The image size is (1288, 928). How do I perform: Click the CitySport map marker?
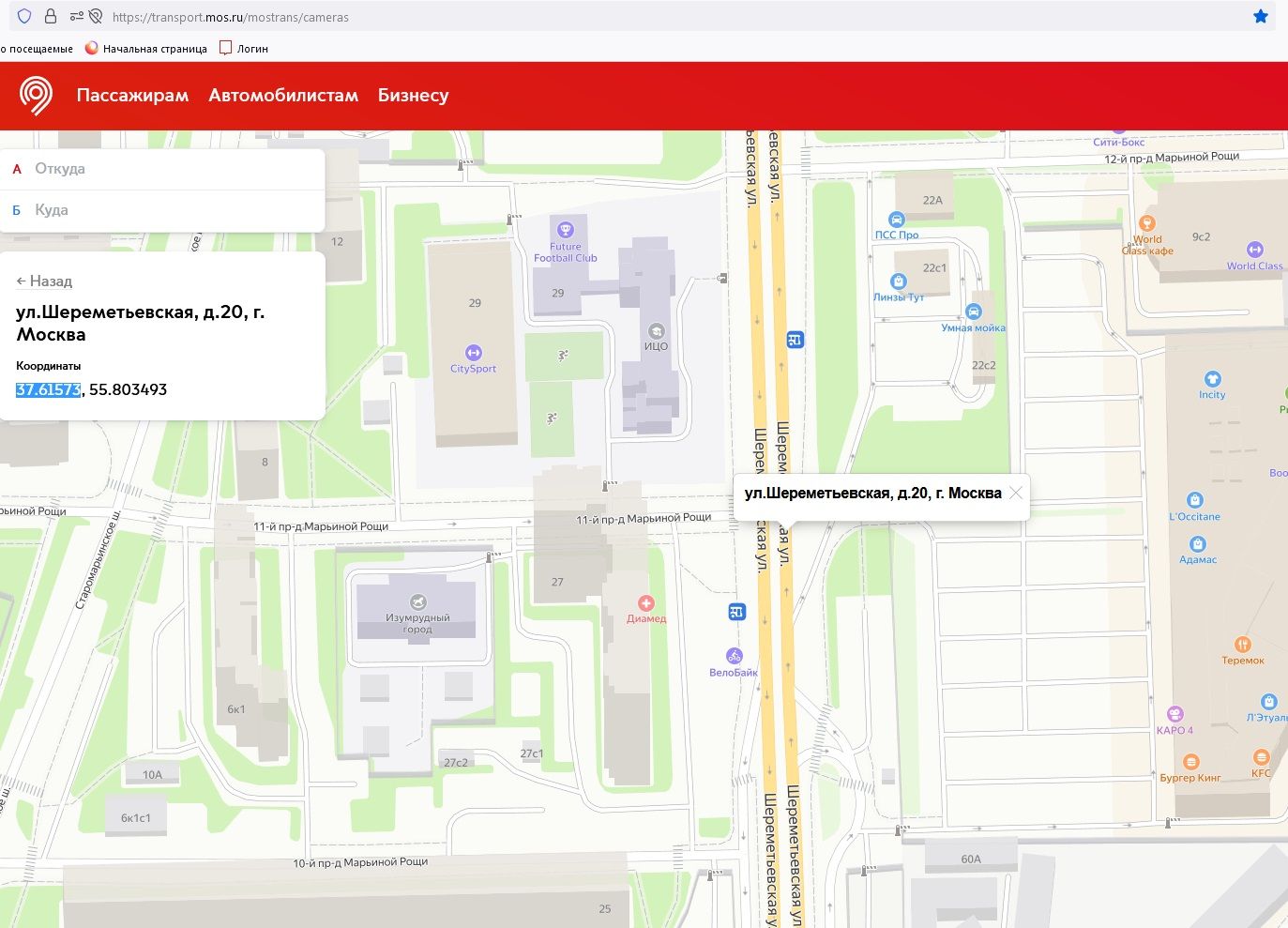click(473, 353)
